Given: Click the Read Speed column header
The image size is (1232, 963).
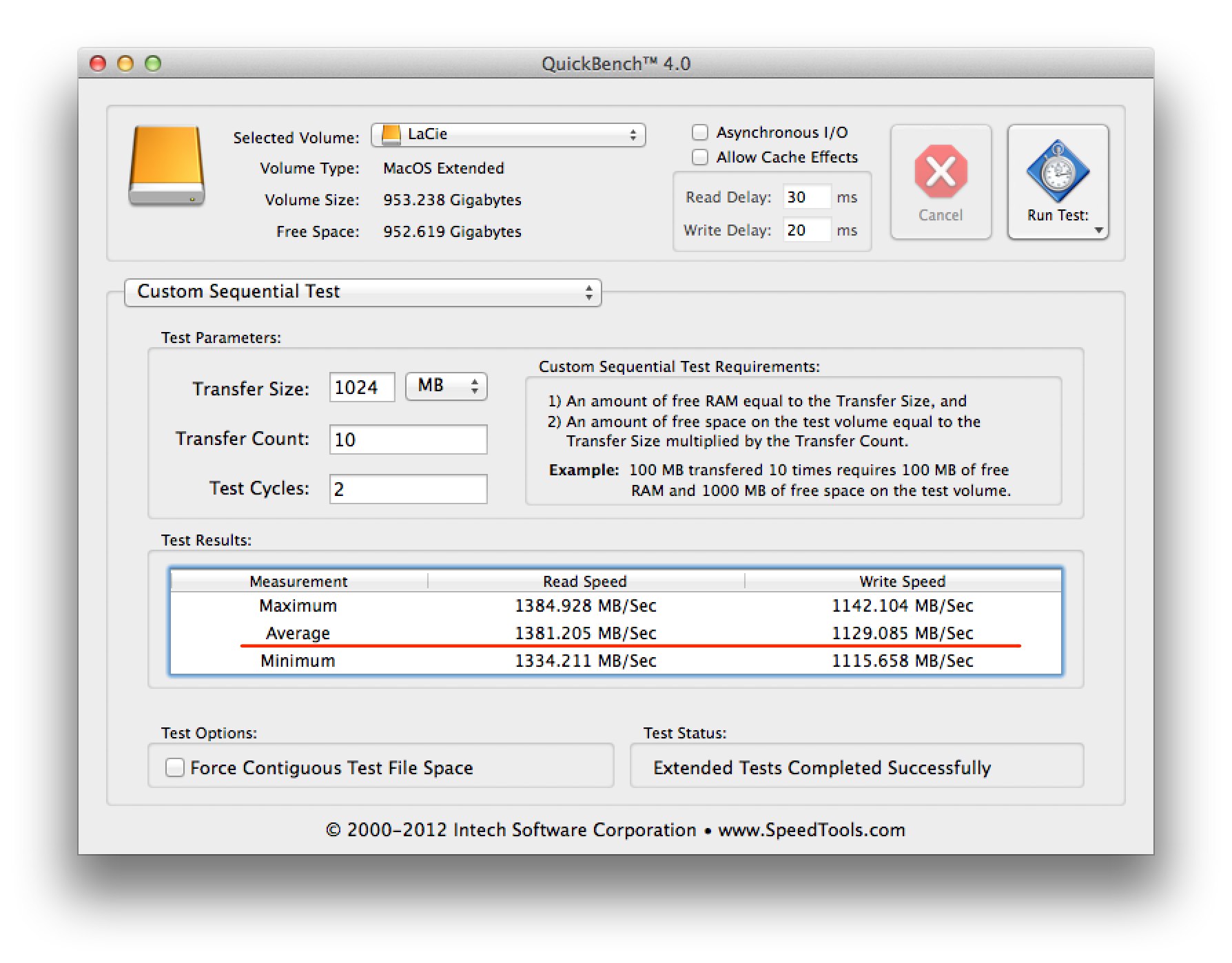Looking at the screenshot, I should 585,581.
